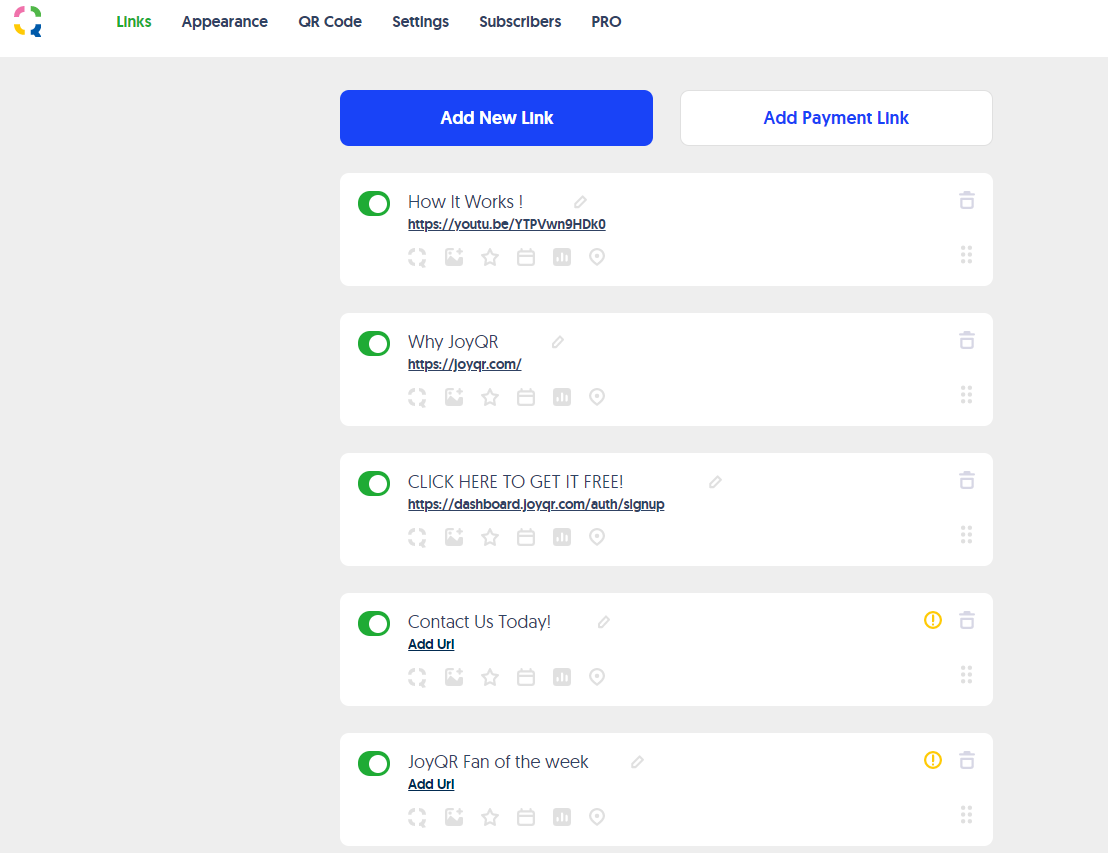Open the dashboard.joyqr.com/auth/signup URL

(x=536, y=504)
